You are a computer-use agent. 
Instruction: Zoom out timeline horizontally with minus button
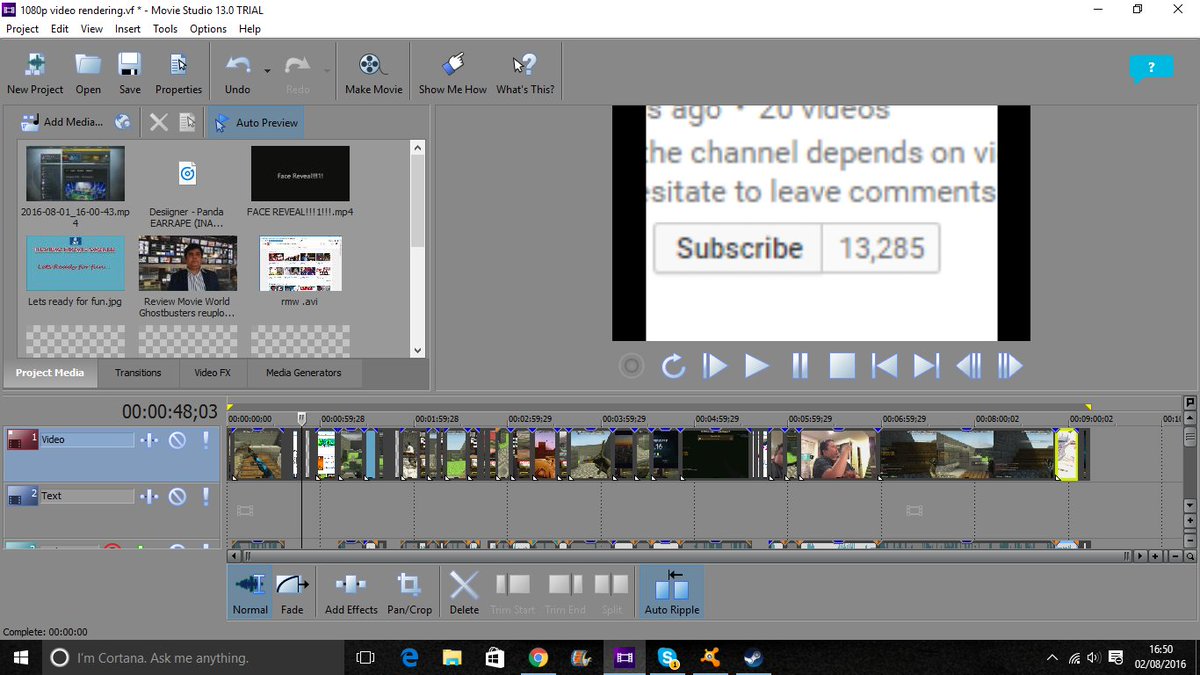1175,556
